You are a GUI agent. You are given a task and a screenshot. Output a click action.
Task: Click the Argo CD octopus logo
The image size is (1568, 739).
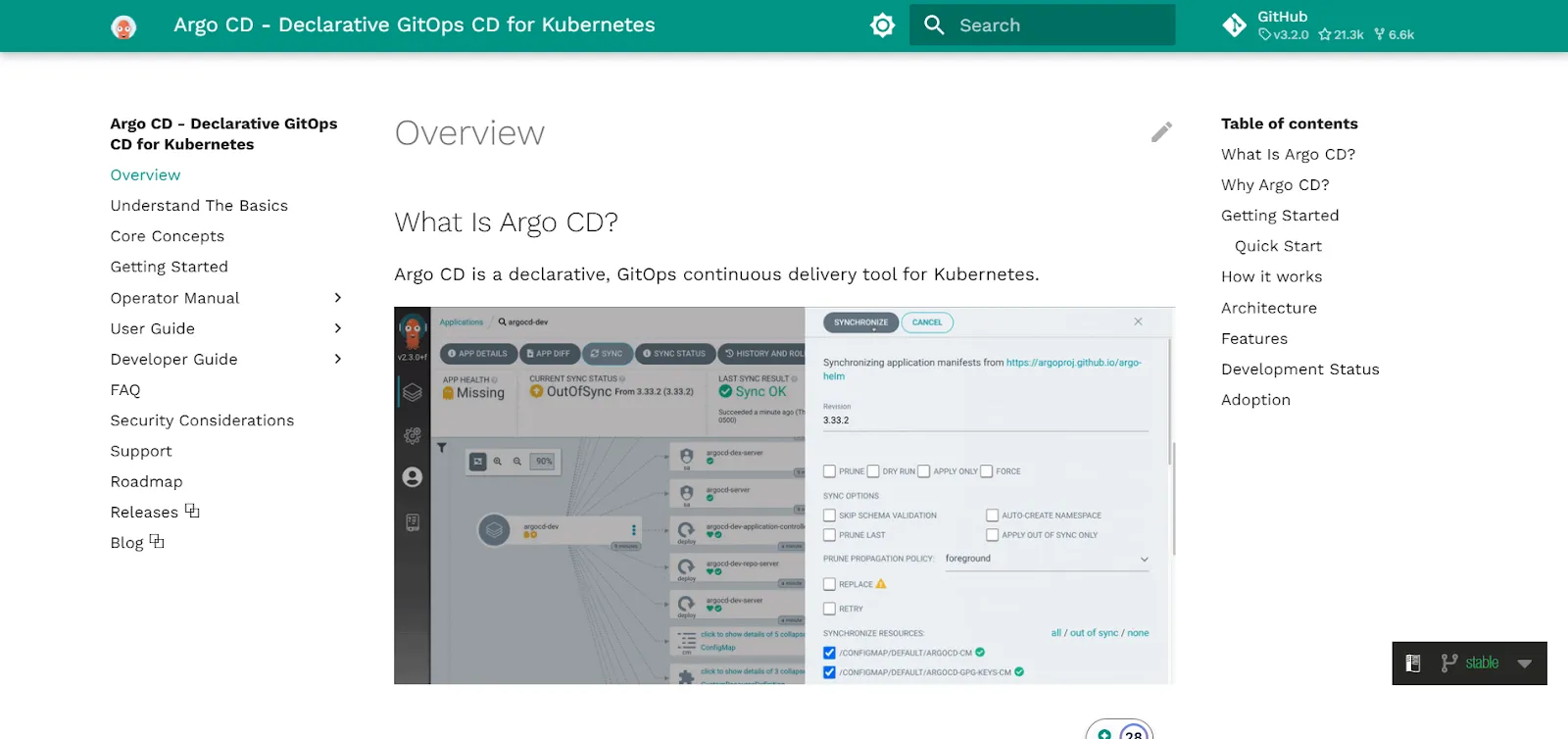pos(123,26)
